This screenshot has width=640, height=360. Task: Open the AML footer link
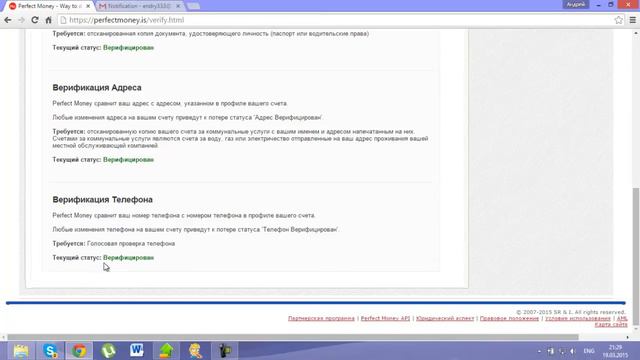pos(622,318)
